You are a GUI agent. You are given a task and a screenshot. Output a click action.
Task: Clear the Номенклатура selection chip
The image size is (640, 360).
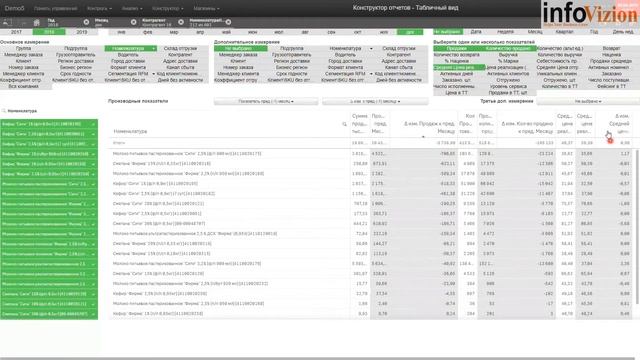point(228,22)
